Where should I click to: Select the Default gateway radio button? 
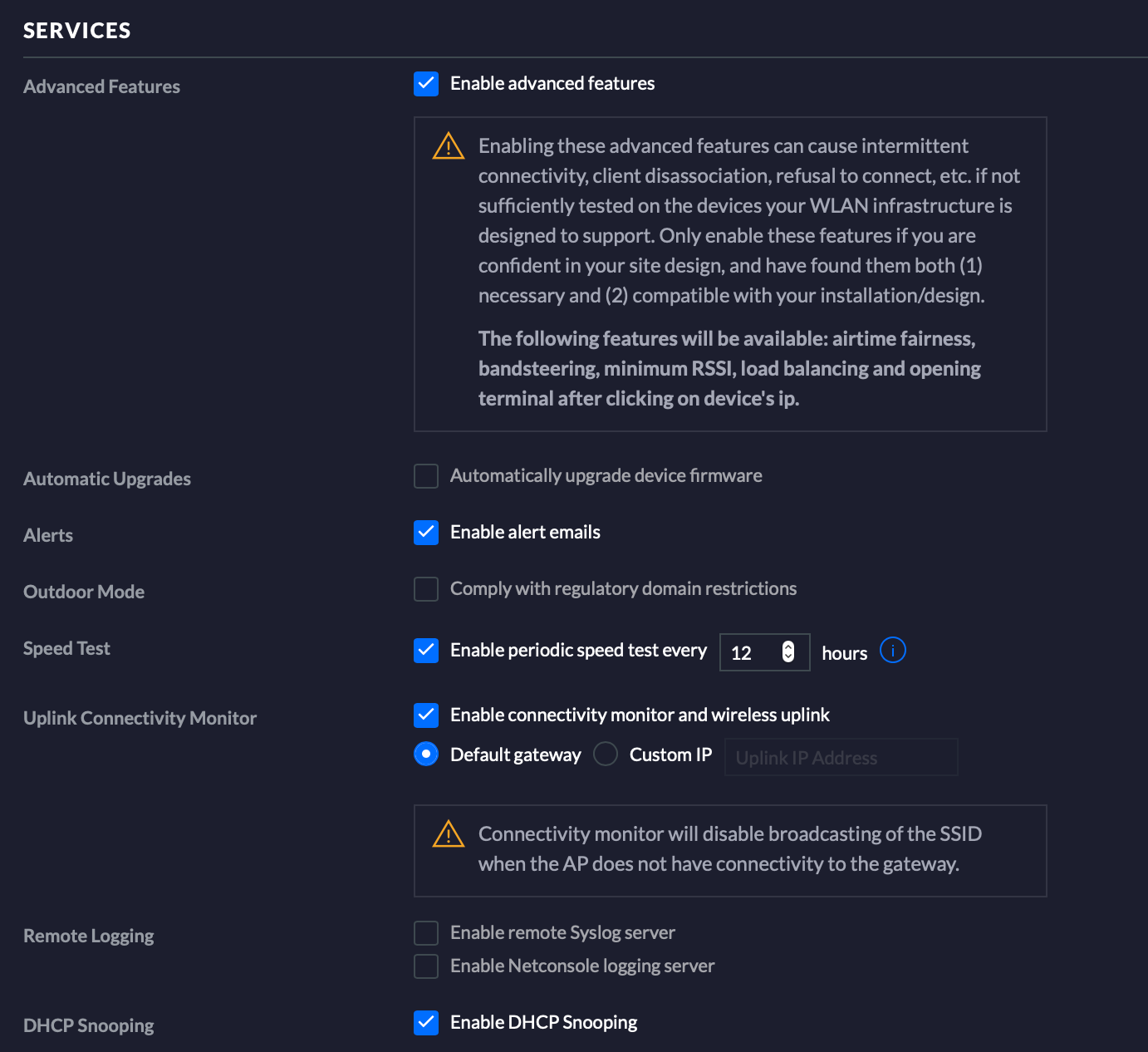tap(426, 755)
